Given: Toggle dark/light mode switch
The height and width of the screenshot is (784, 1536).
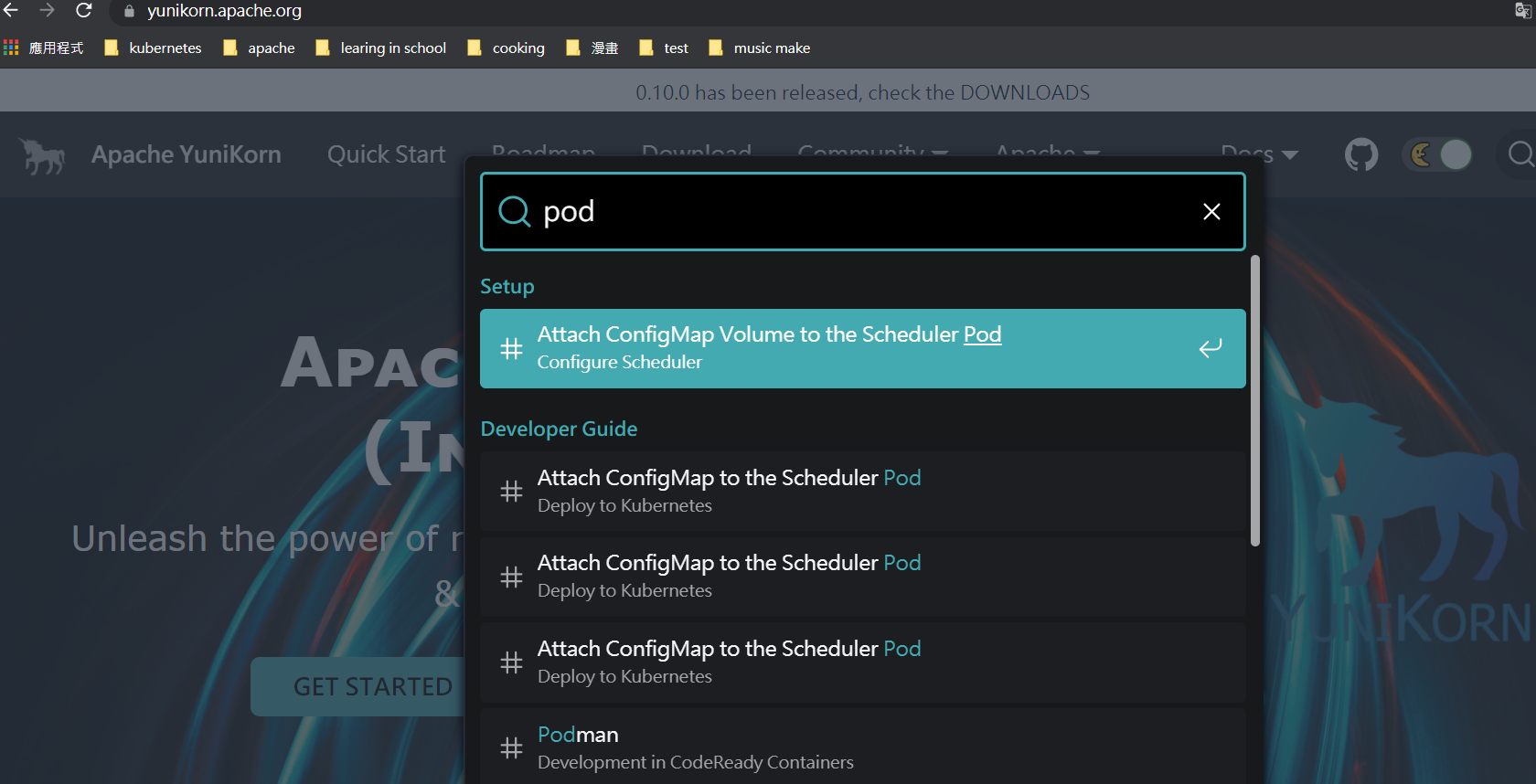Looking at the screenshot, I should click(x=1438, y=154).
